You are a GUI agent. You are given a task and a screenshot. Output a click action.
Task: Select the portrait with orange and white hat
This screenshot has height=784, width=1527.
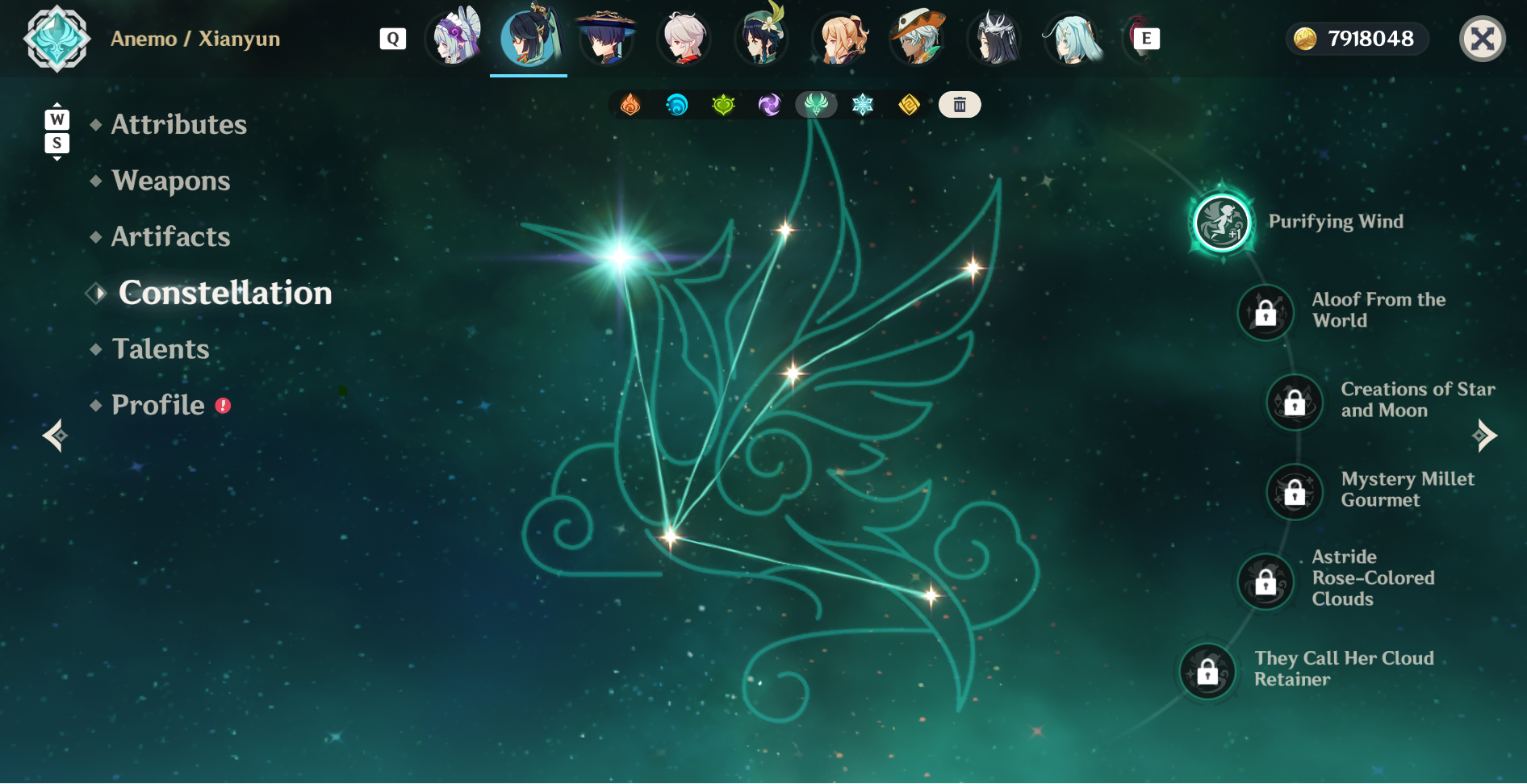918,37
